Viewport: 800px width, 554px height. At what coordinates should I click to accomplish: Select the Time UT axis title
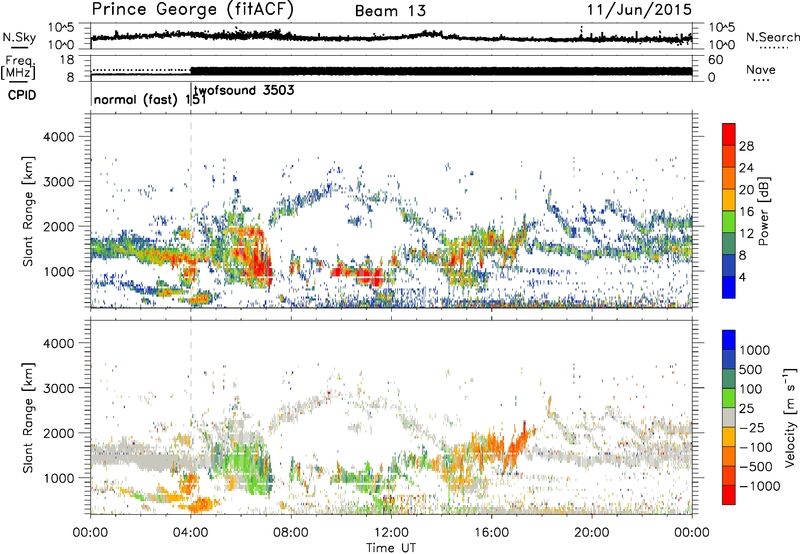coord(391,548)
